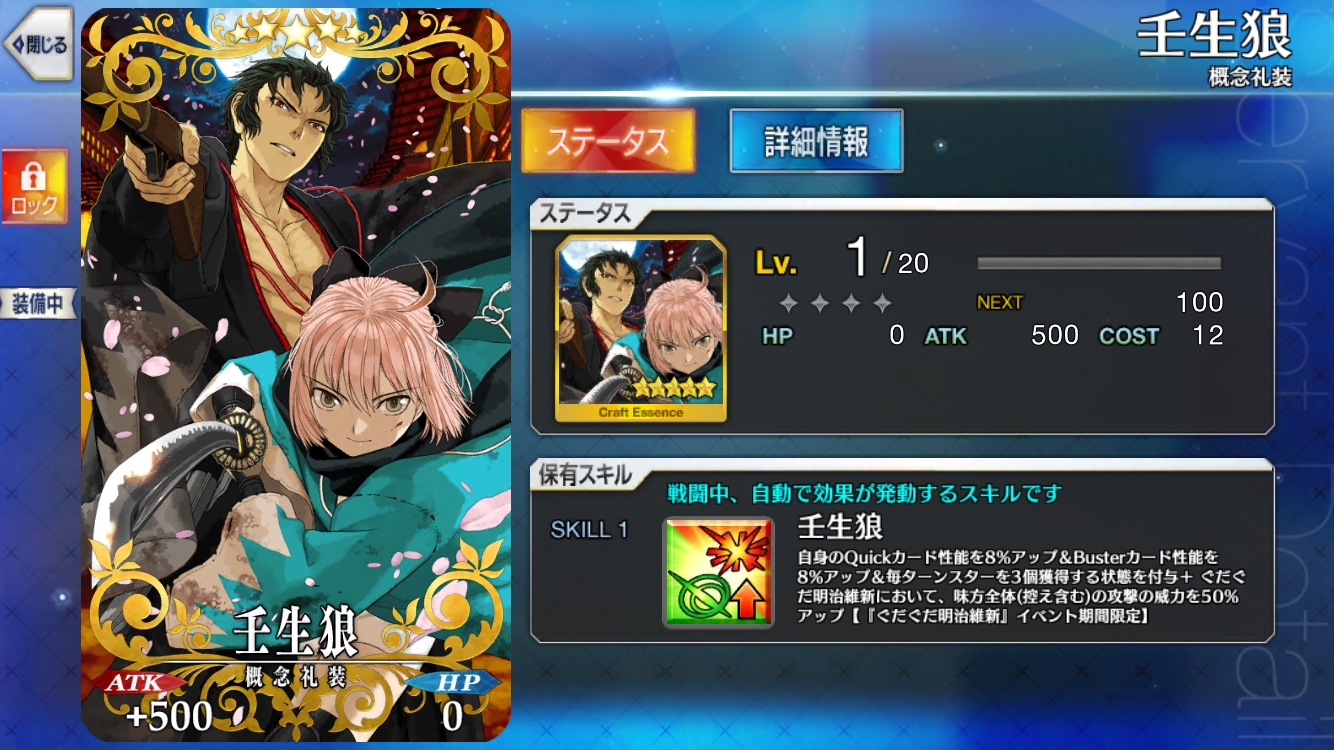The width and height of the screenshot is (1334, 750).
Task: Click the blue HP badge on card
Action: coord(452,683)
